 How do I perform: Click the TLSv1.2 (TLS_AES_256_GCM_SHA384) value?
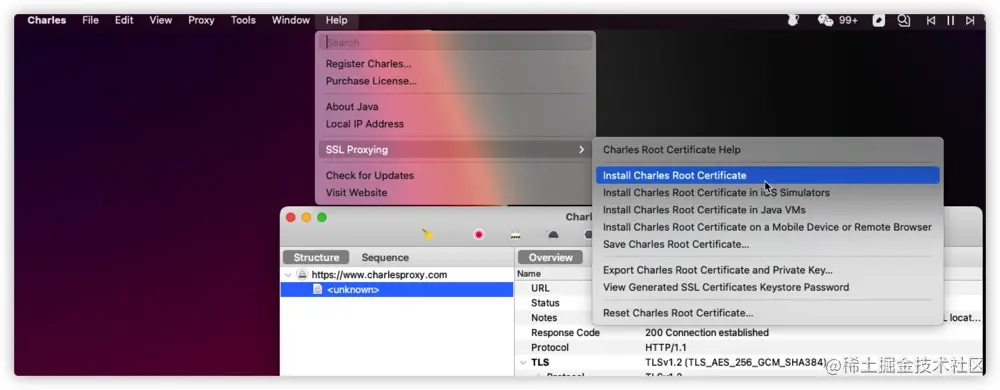(736, 363)
